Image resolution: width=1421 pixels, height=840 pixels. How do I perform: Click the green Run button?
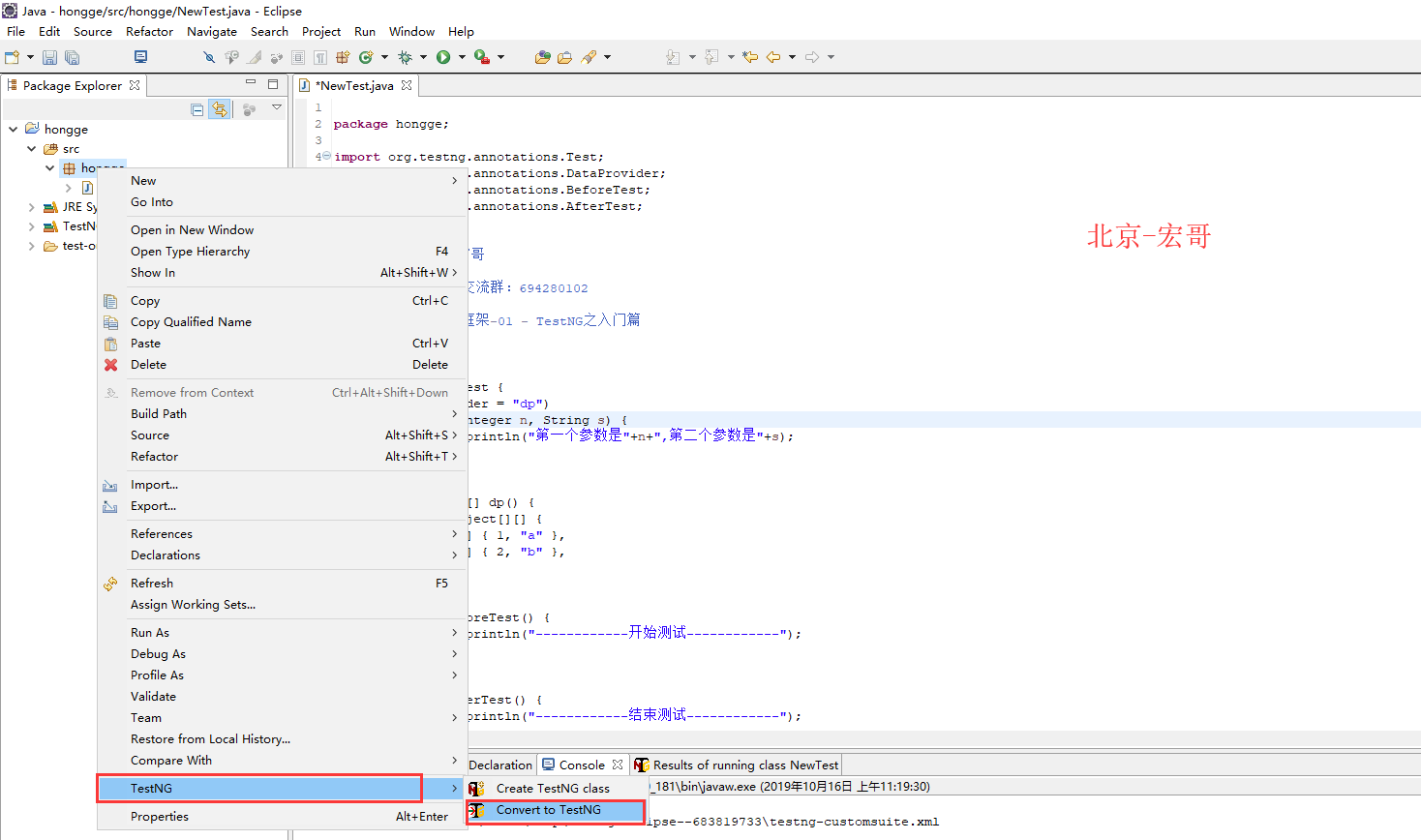[x=443, y=57]
